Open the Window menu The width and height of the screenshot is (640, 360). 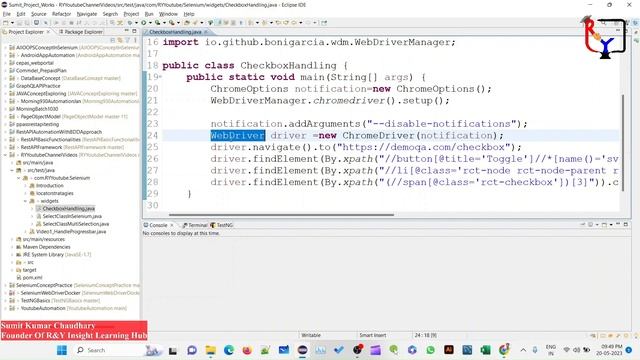(x=168, y=14)
